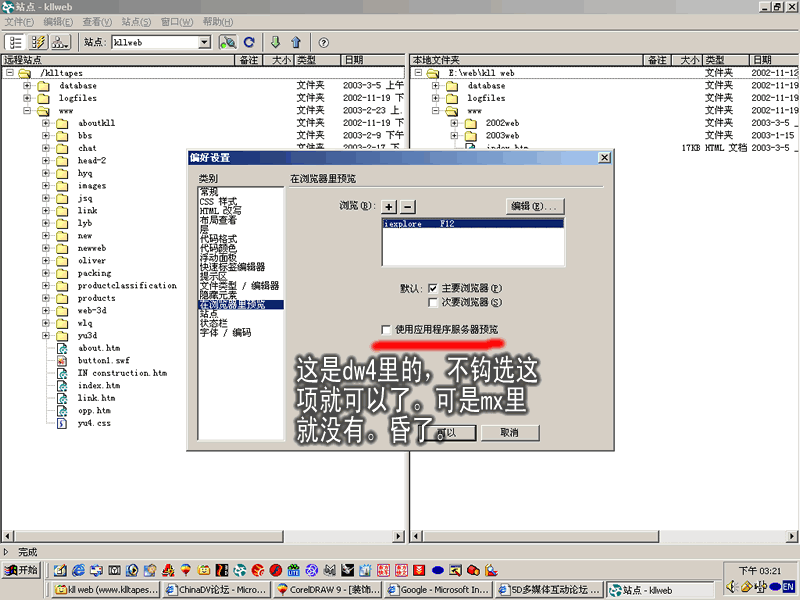
Task: Open the 站点 kllweb dropdown
Action: pyautogui.click(x=204, y=42)
